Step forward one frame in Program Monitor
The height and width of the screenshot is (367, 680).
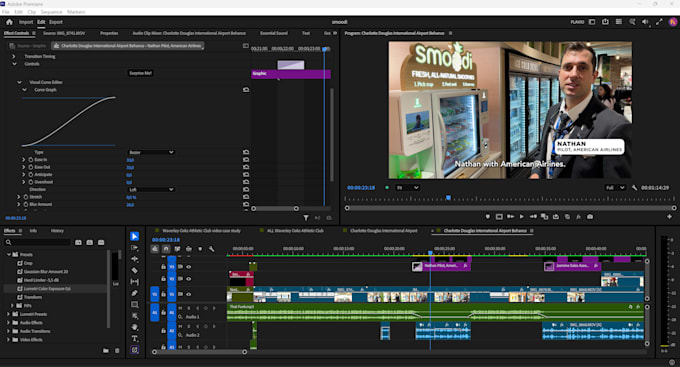pos(533,216)
